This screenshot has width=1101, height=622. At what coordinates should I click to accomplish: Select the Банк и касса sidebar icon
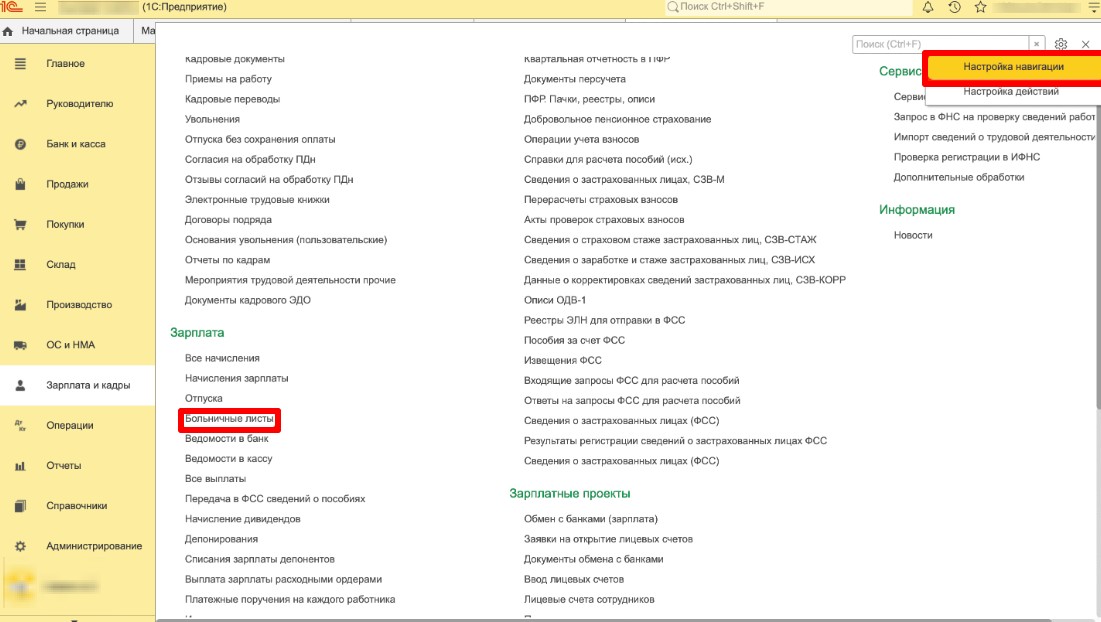coord(22,143)
